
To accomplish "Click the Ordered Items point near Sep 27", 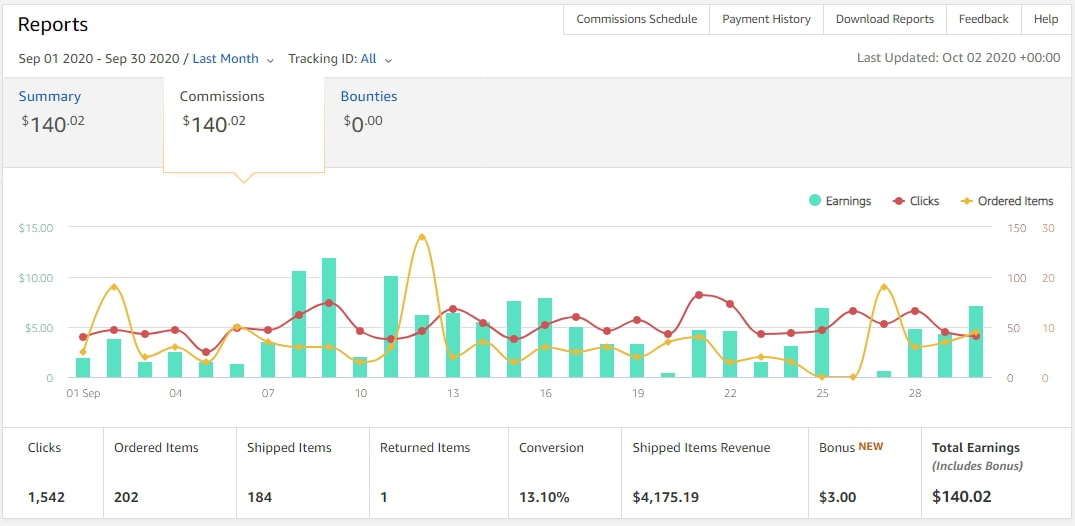I will click(884, 287).
